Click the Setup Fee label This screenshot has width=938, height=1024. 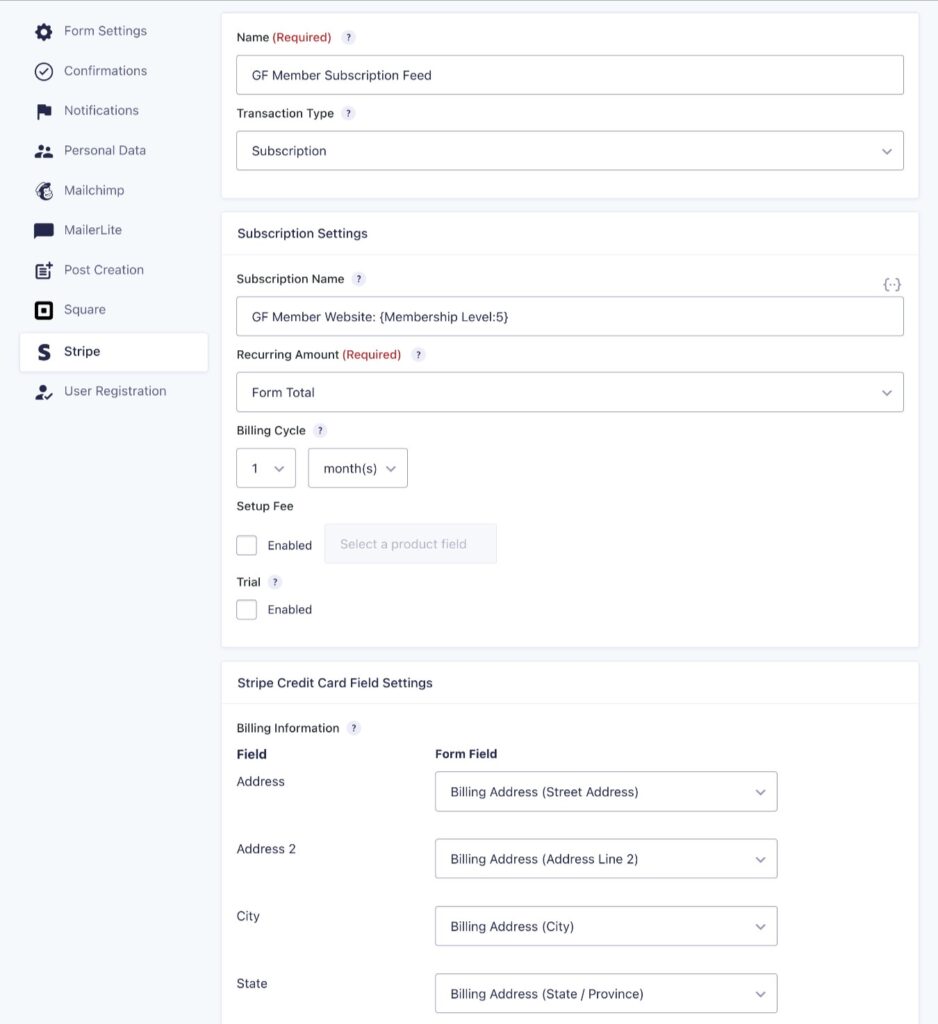(x=265, y=506)
